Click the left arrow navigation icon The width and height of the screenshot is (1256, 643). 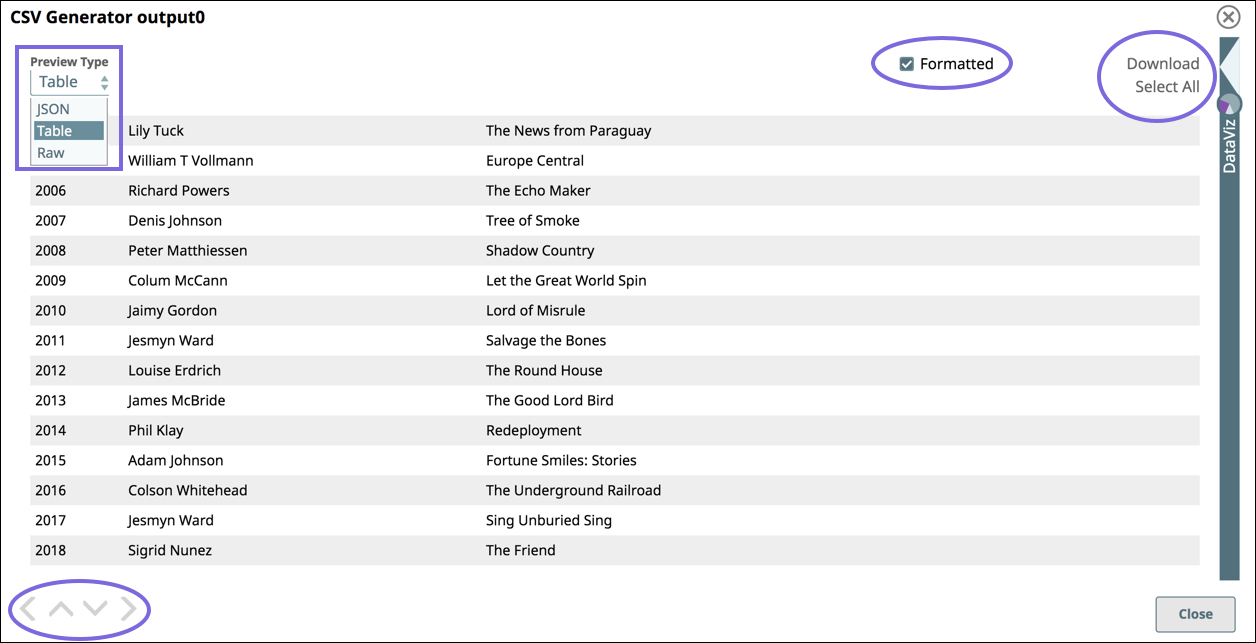(29, 608)
